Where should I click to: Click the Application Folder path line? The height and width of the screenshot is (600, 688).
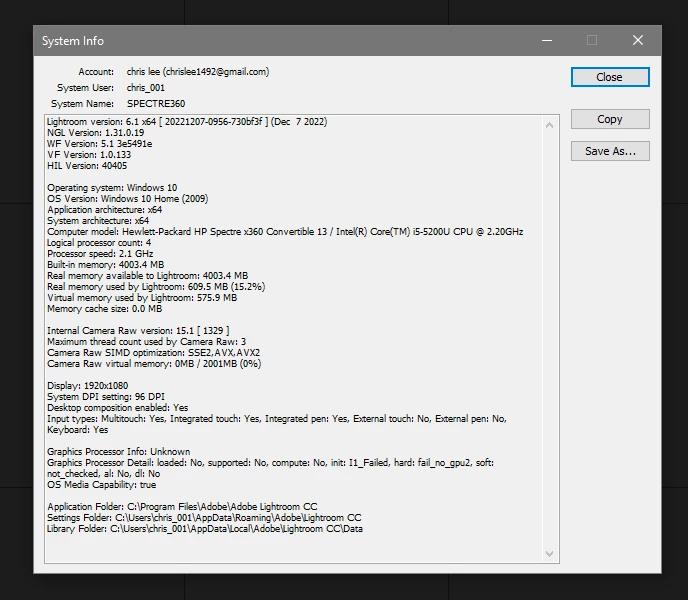[182, 507]
